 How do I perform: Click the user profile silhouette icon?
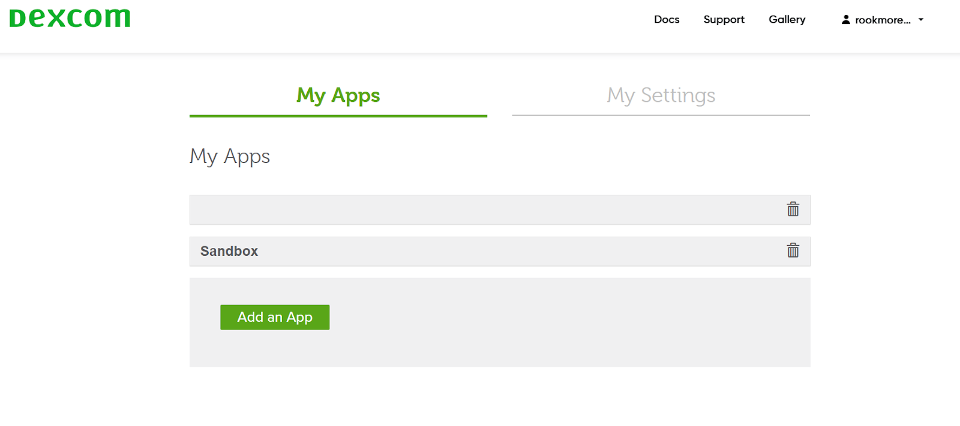(x=846, y=20)
